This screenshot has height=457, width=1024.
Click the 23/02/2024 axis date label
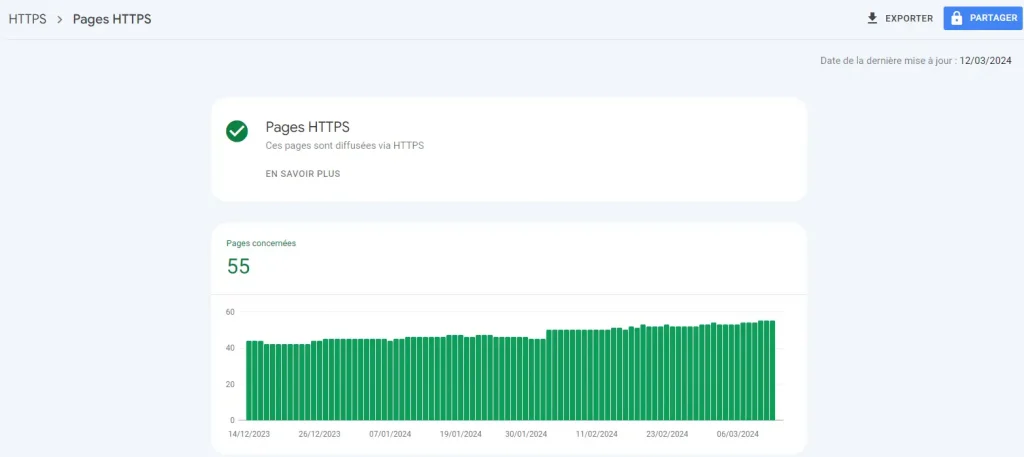[x=667, y=434]
